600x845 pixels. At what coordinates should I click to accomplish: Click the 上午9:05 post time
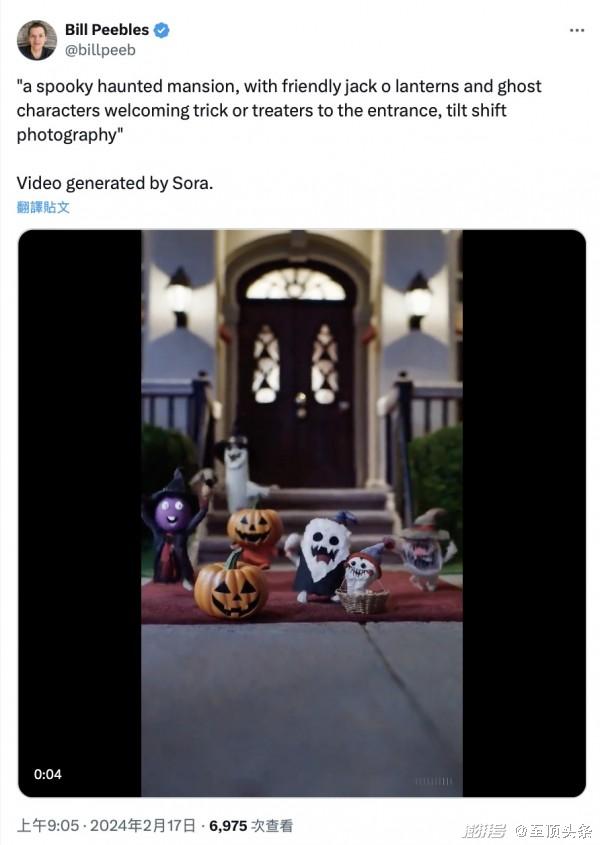pos(47,826)
